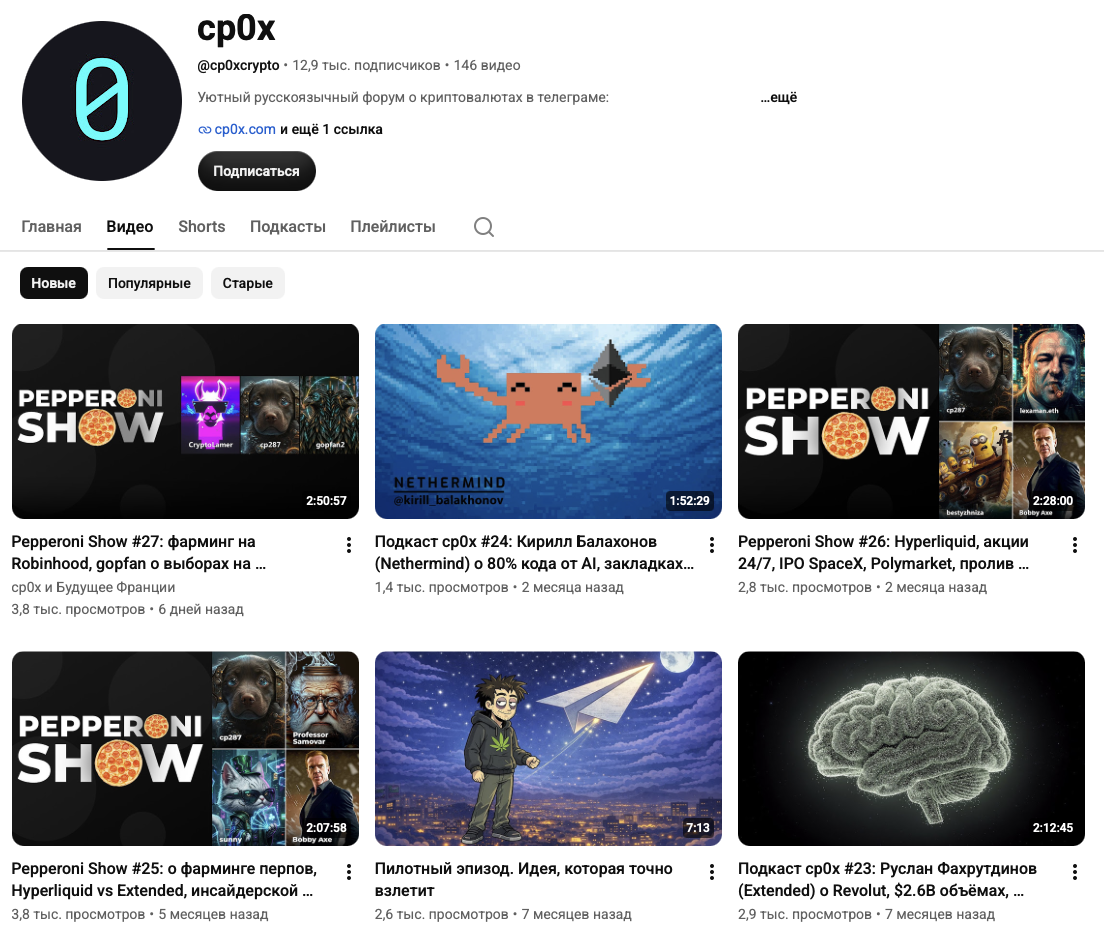The image size is (1104, 938).
Task: Sort videos by Новые chip
Action: pyautogui.click(x=54, y=283)
